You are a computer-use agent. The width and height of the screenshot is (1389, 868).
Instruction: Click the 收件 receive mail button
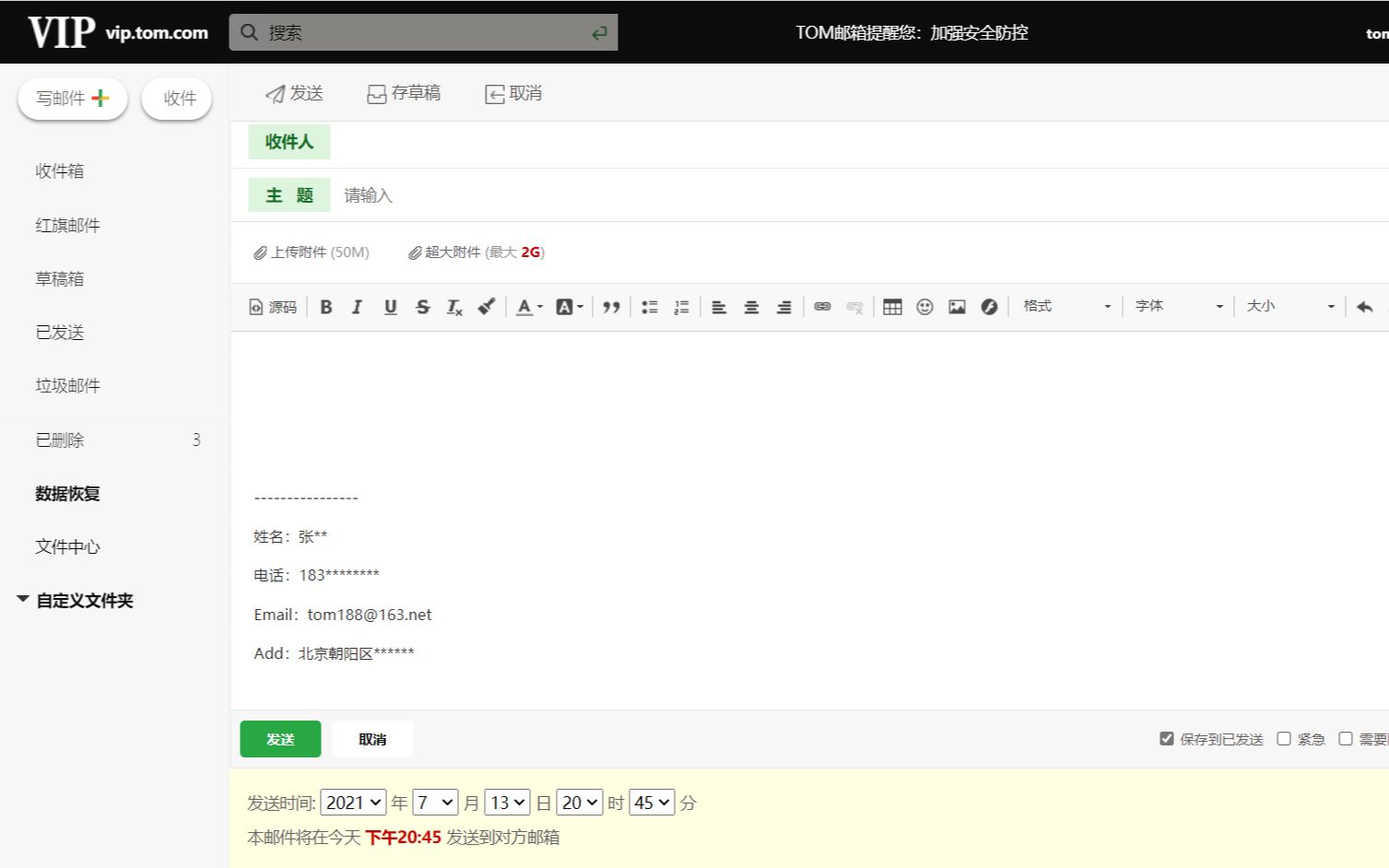click(177, 99)
